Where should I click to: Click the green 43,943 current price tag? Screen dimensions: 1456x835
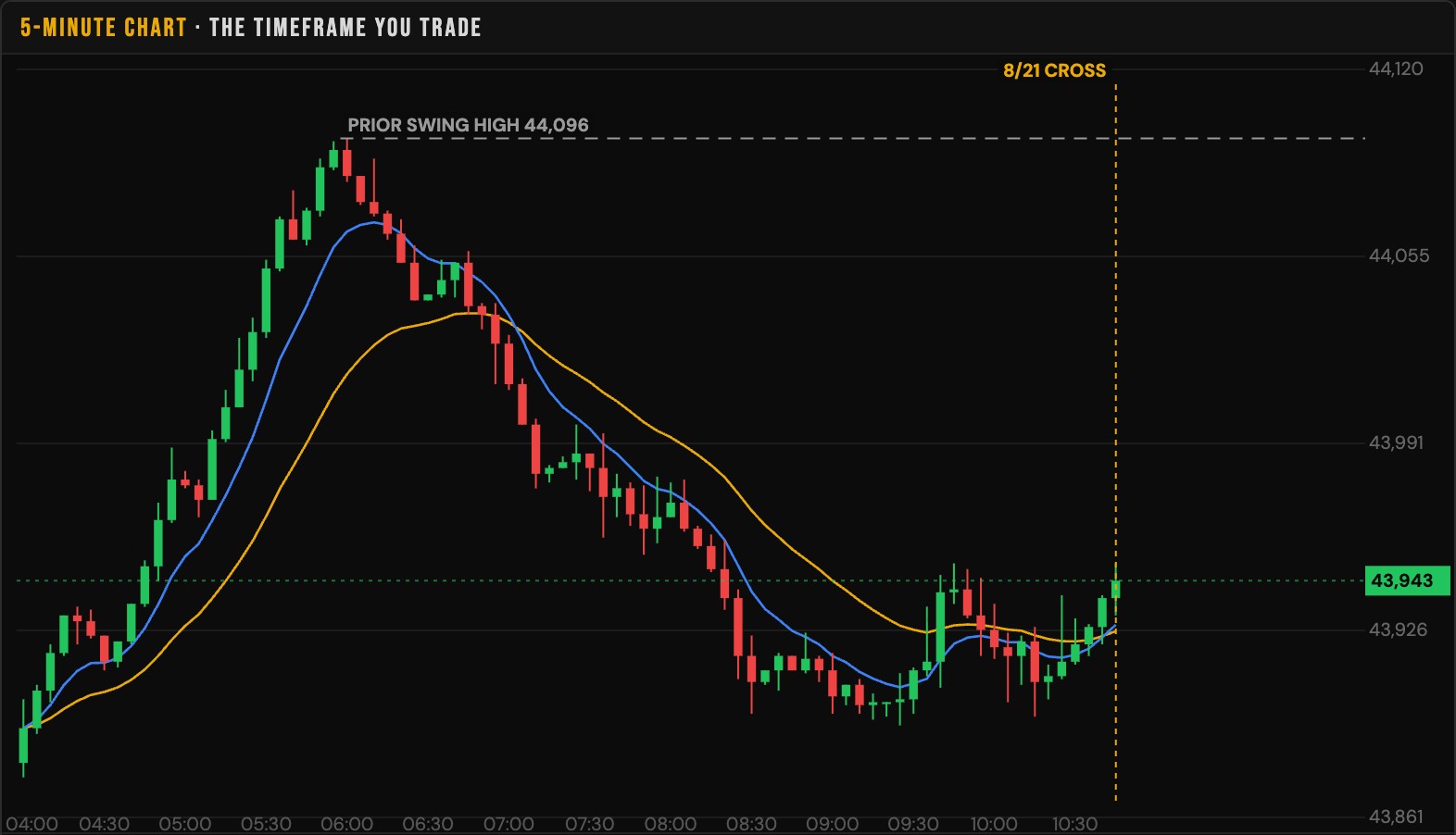pos(1407,580)
